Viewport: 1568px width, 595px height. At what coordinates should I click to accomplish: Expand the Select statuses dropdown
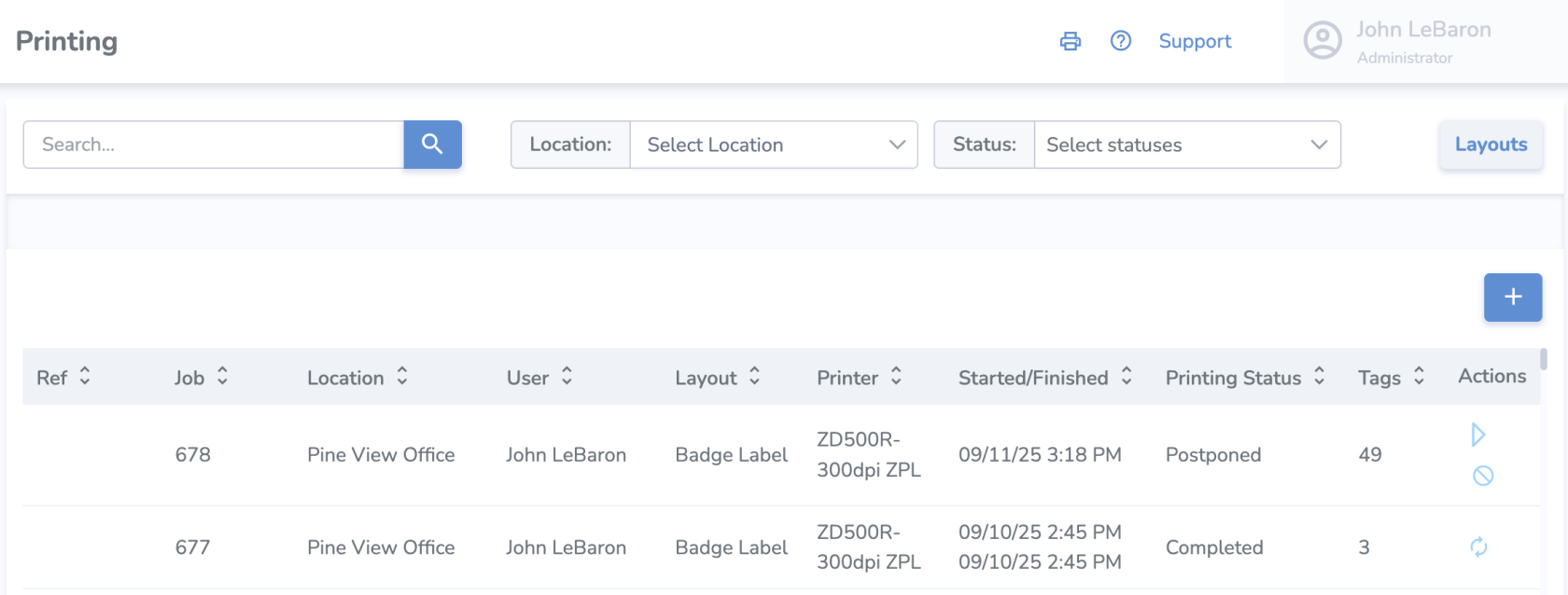1186,145
